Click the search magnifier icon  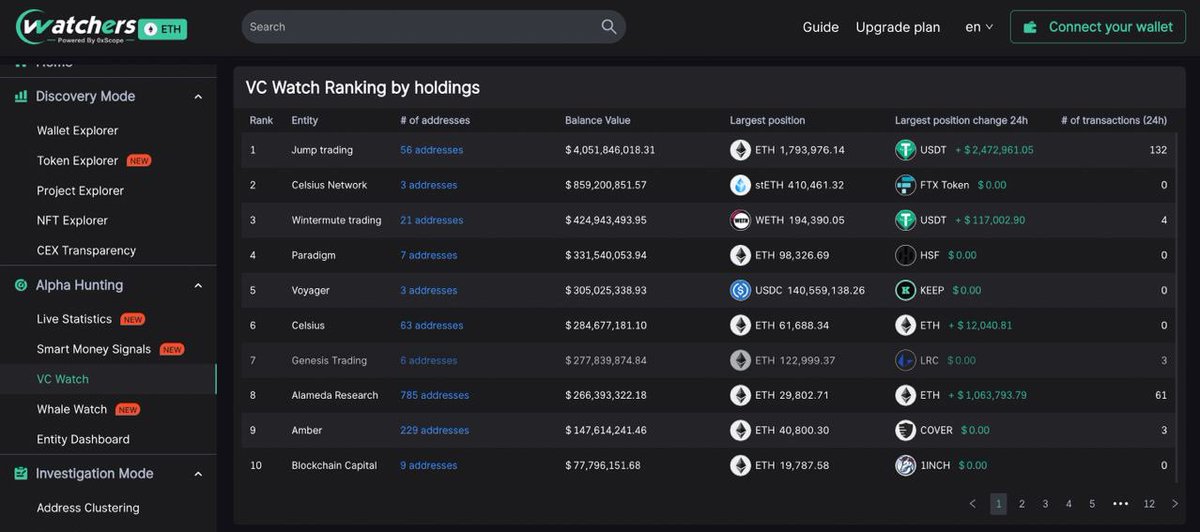coord(609,27)
